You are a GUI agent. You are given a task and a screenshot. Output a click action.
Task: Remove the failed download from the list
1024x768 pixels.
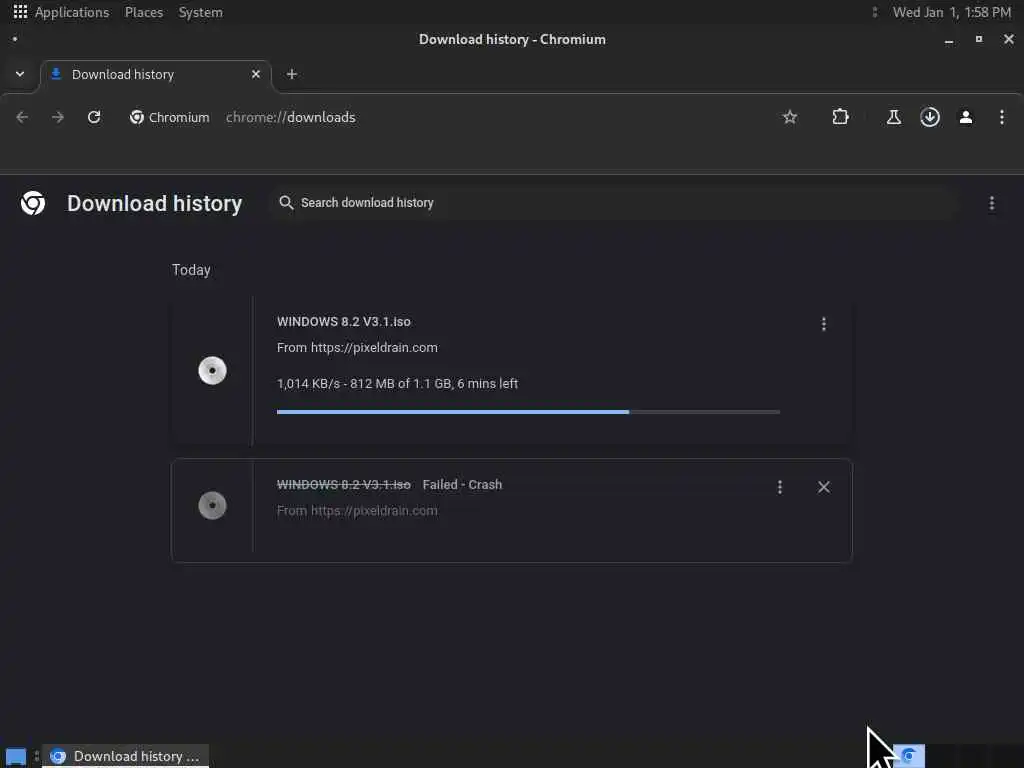pyautogui.click(x=824, y=487)
